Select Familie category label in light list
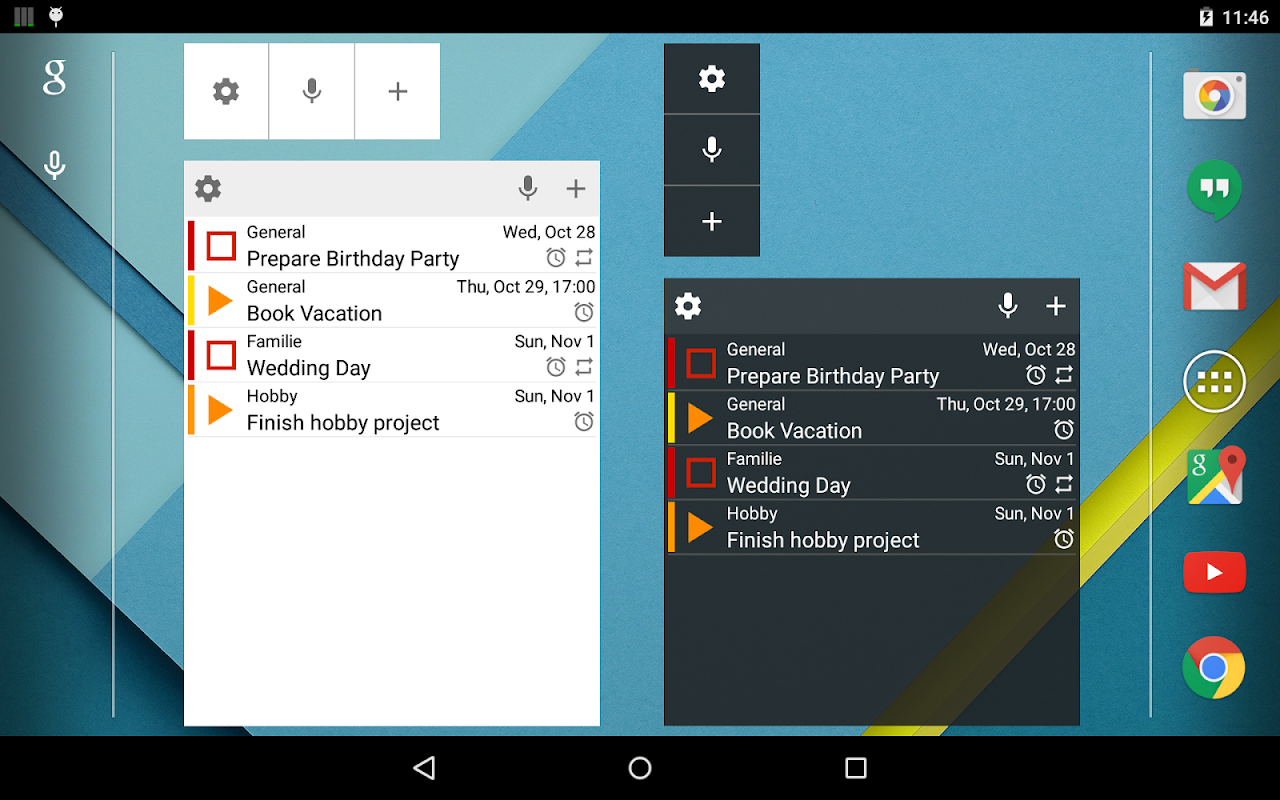This screenshot has height=800, width=1280. pos(275,341)
